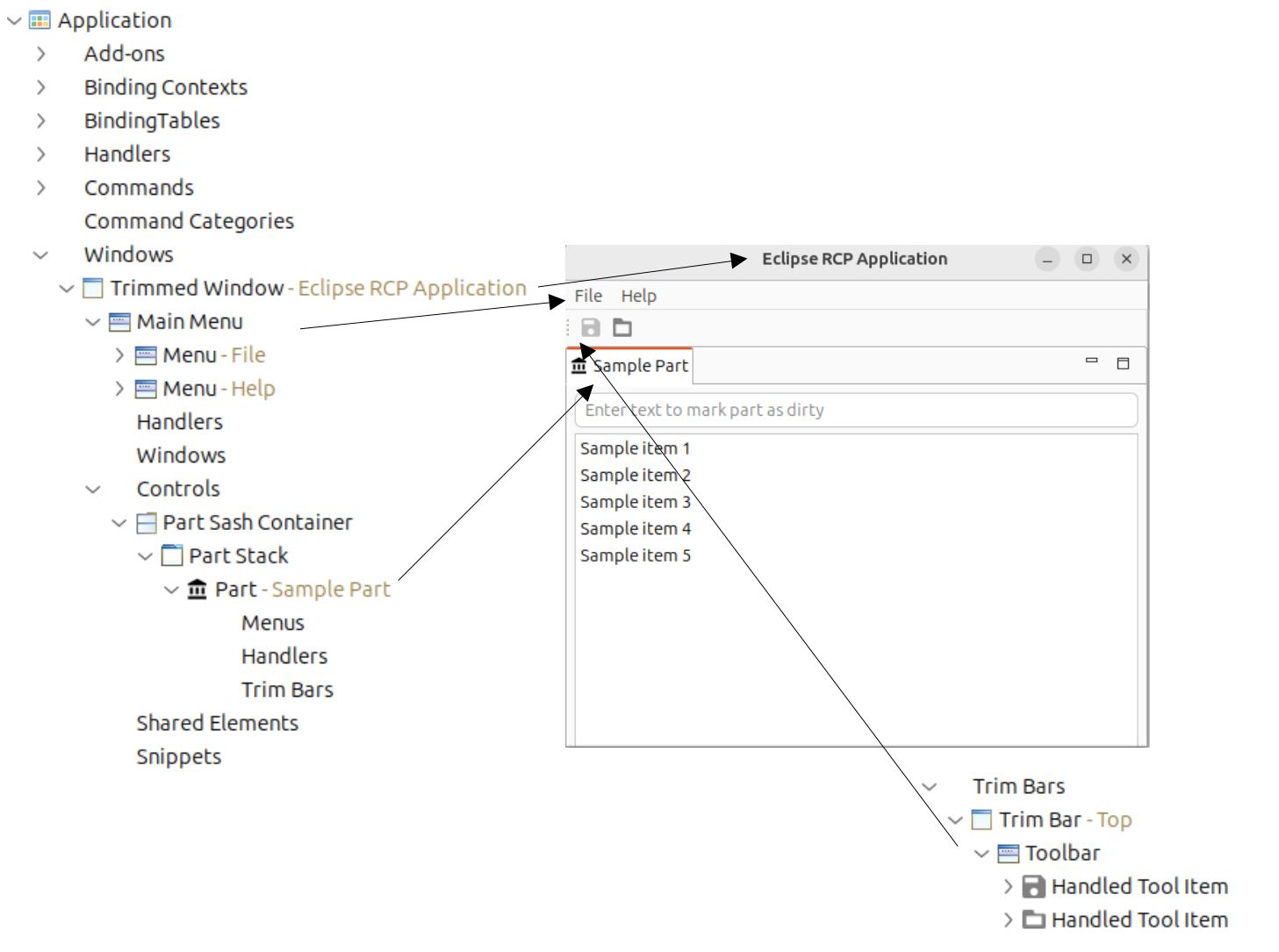This screenshot has width=1279, height=952.
Task: Click the Part - Sample Part building icon
Action: (198, 589)
